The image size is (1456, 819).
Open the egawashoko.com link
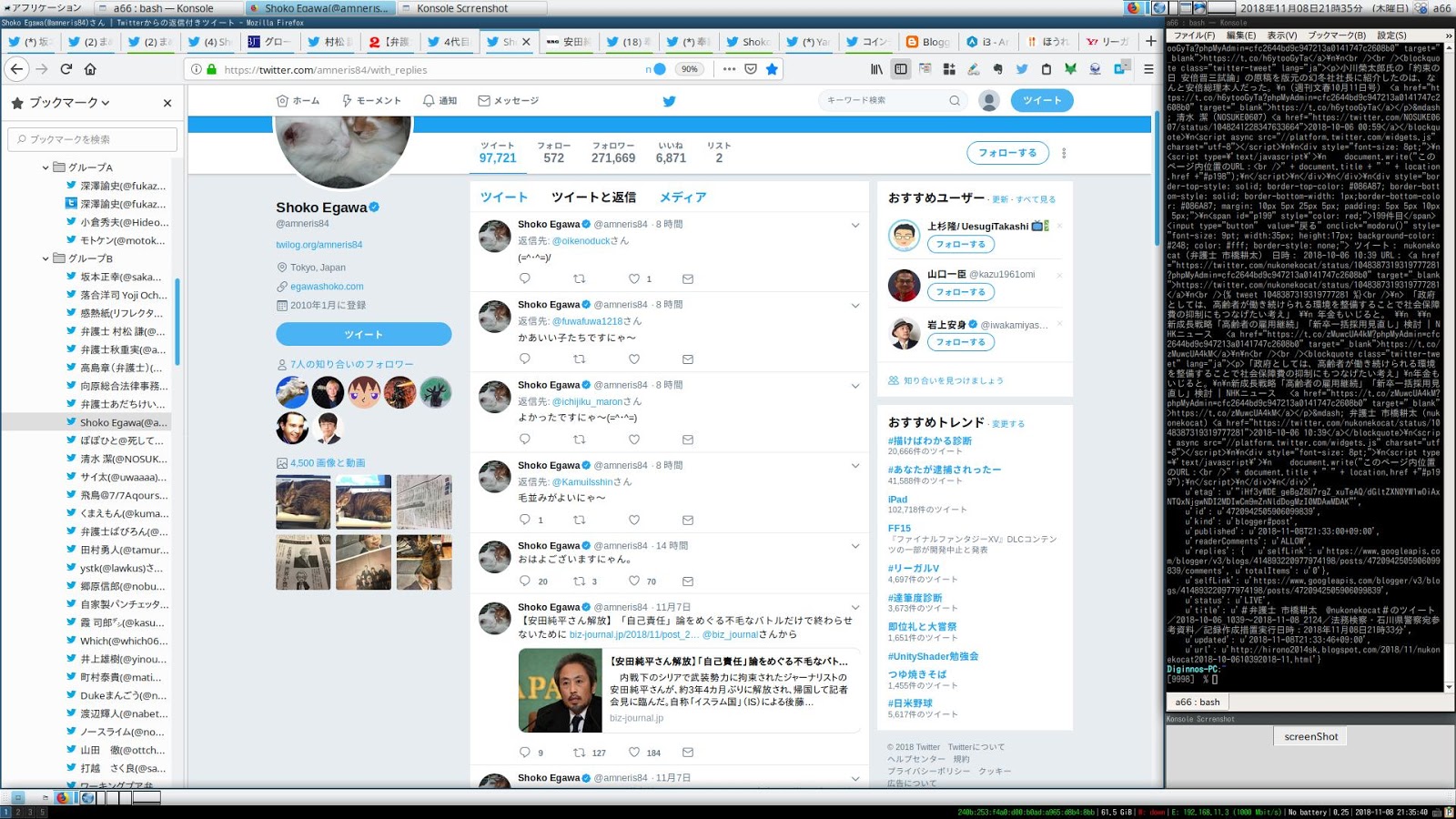pos(327,287)
